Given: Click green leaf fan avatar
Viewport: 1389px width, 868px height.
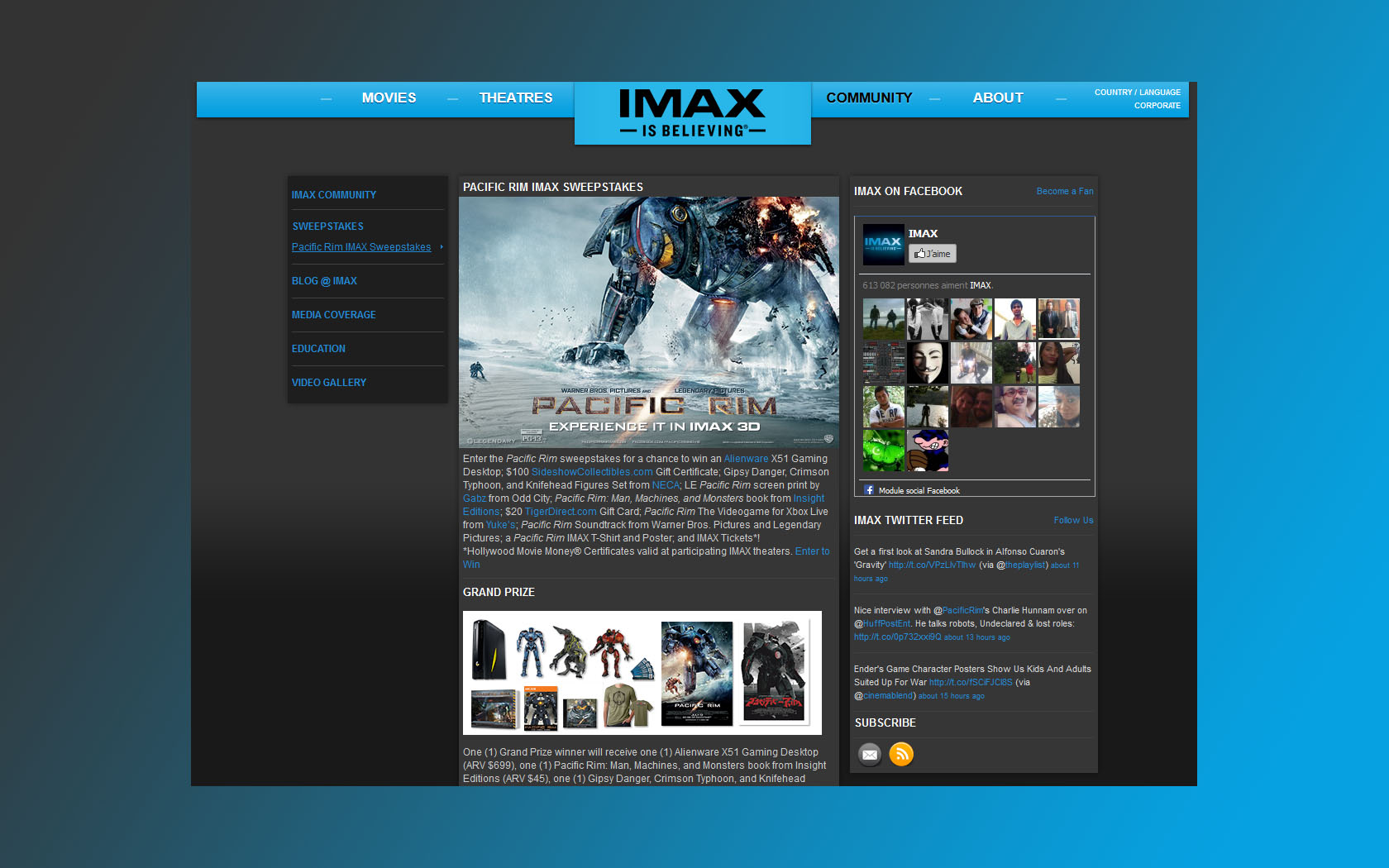Looking at the screenshot, I should tap(884, 451).
